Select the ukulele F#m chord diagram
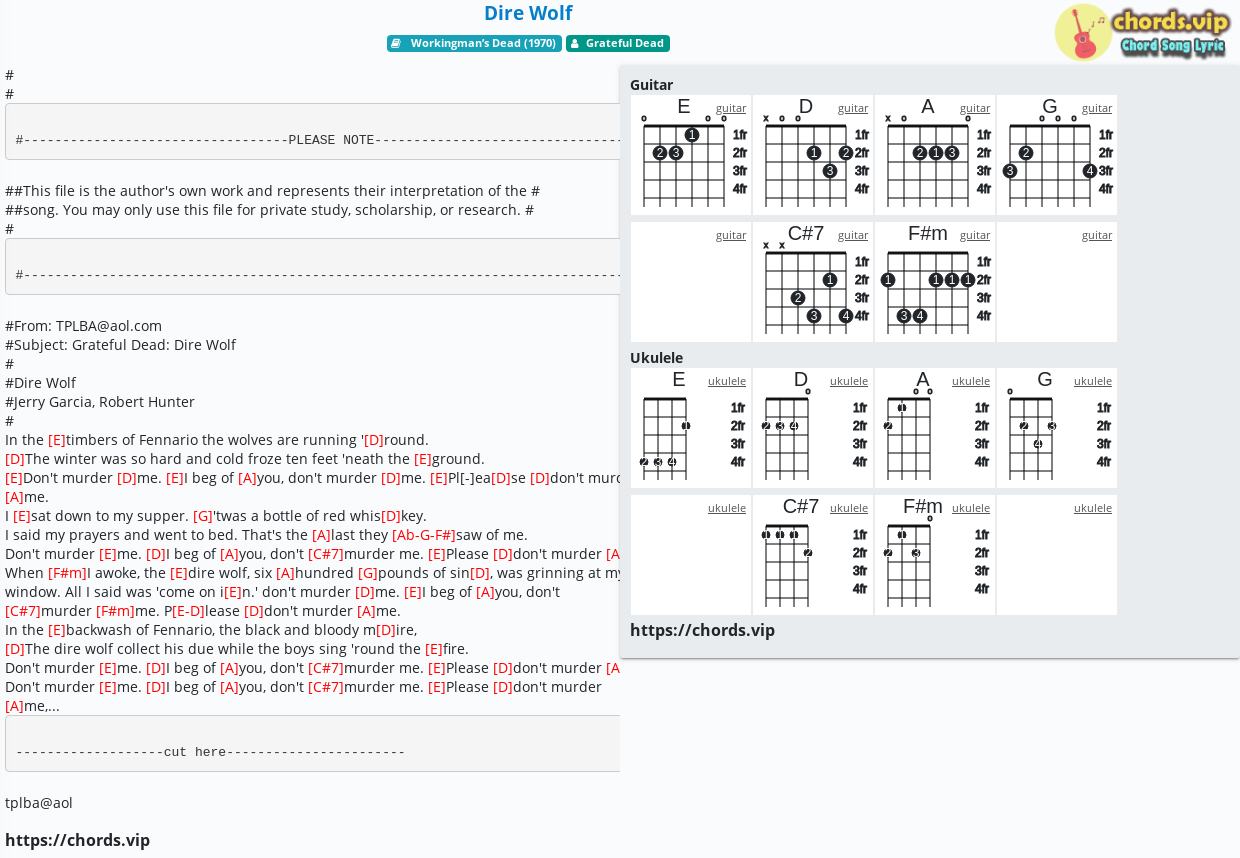The height and width of the screenshot is (858, 1240). (935, 555)
